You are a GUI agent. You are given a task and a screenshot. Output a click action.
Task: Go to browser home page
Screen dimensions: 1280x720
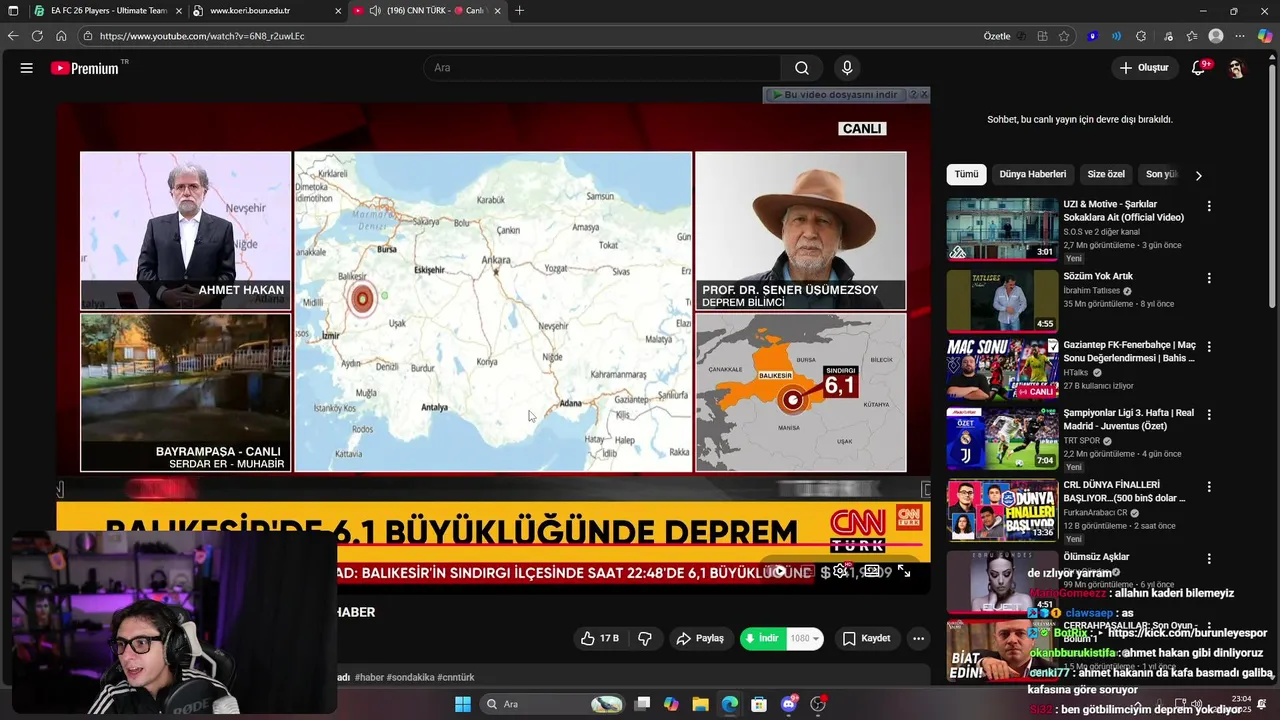[x=61, y=36]
